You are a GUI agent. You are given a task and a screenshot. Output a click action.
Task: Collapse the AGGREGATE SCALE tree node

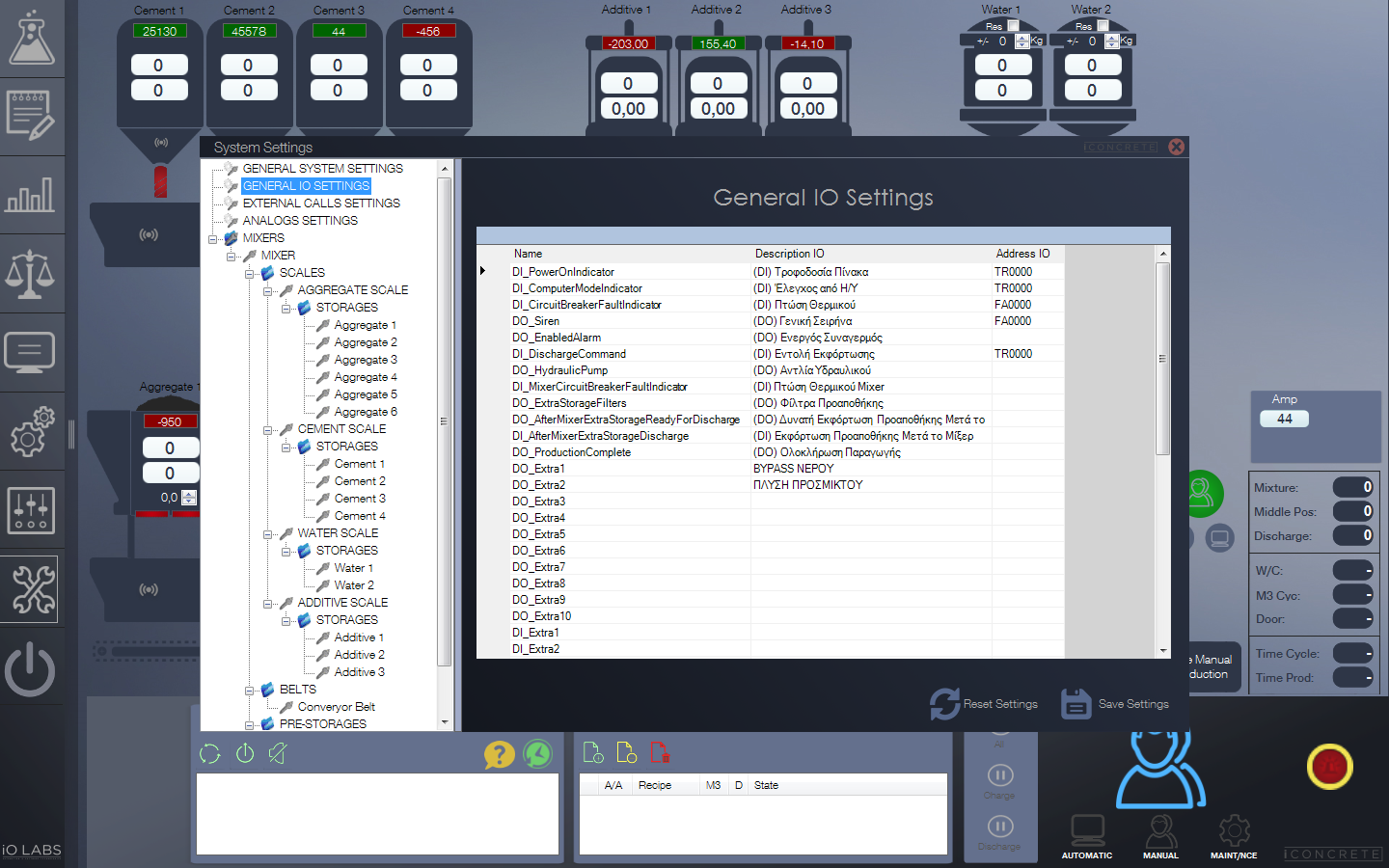[x=268, y=290]
